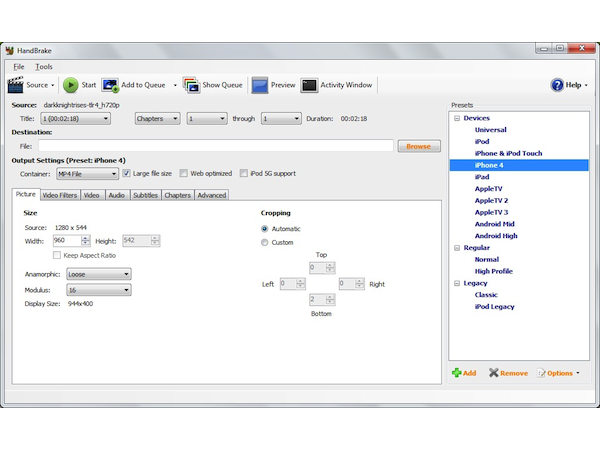Open the ending chapter dropdown after through

coord(281,119)
